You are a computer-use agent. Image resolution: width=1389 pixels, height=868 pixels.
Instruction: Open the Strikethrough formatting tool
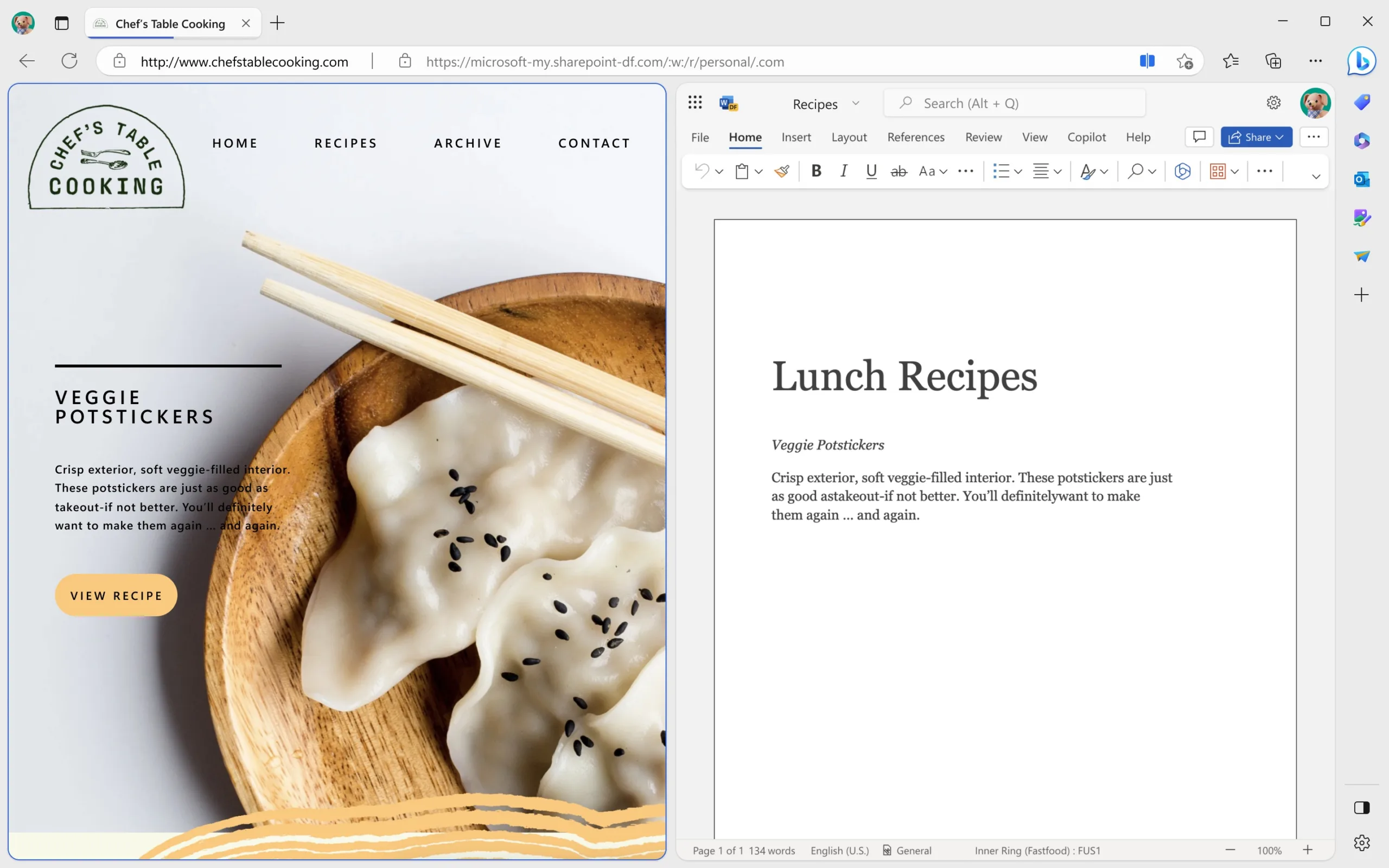(897, 170)
